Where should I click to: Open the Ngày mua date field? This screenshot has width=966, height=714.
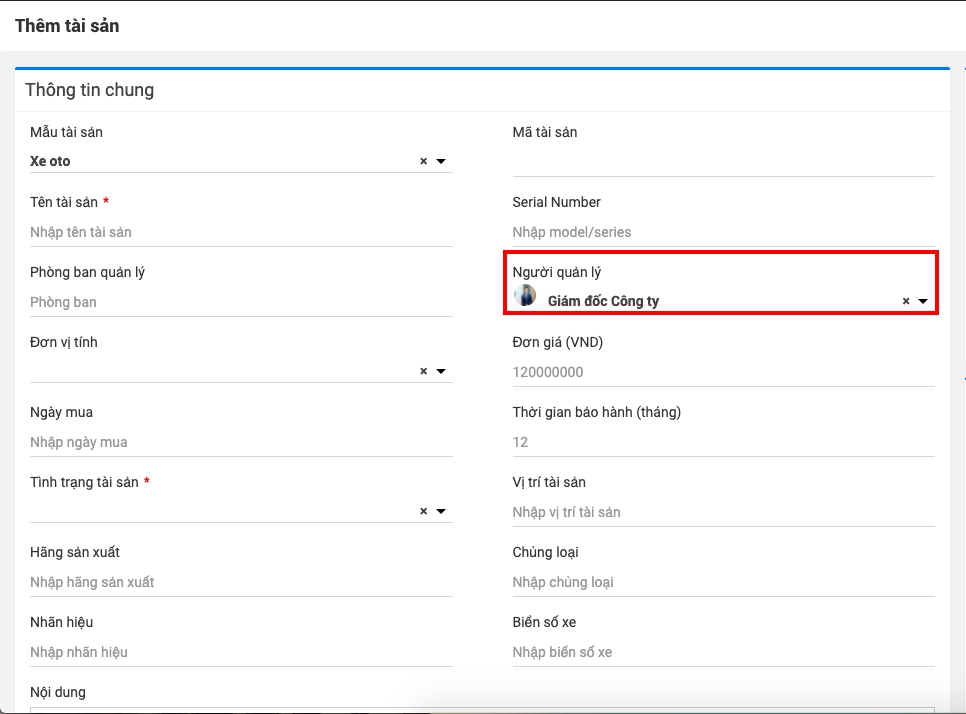click(240, 442)
